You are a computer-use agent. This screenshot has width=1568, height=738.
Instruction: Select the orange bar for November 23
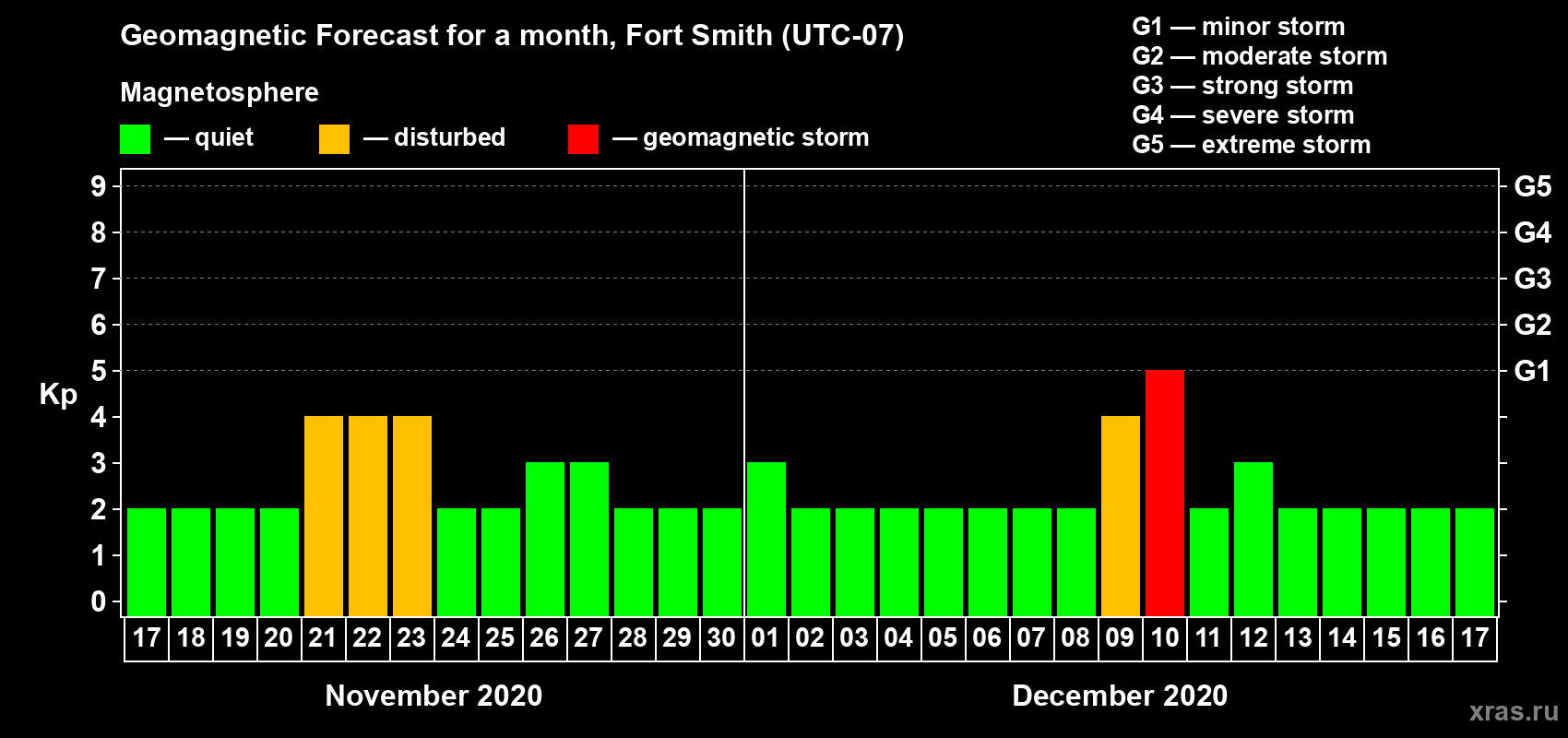412,516
